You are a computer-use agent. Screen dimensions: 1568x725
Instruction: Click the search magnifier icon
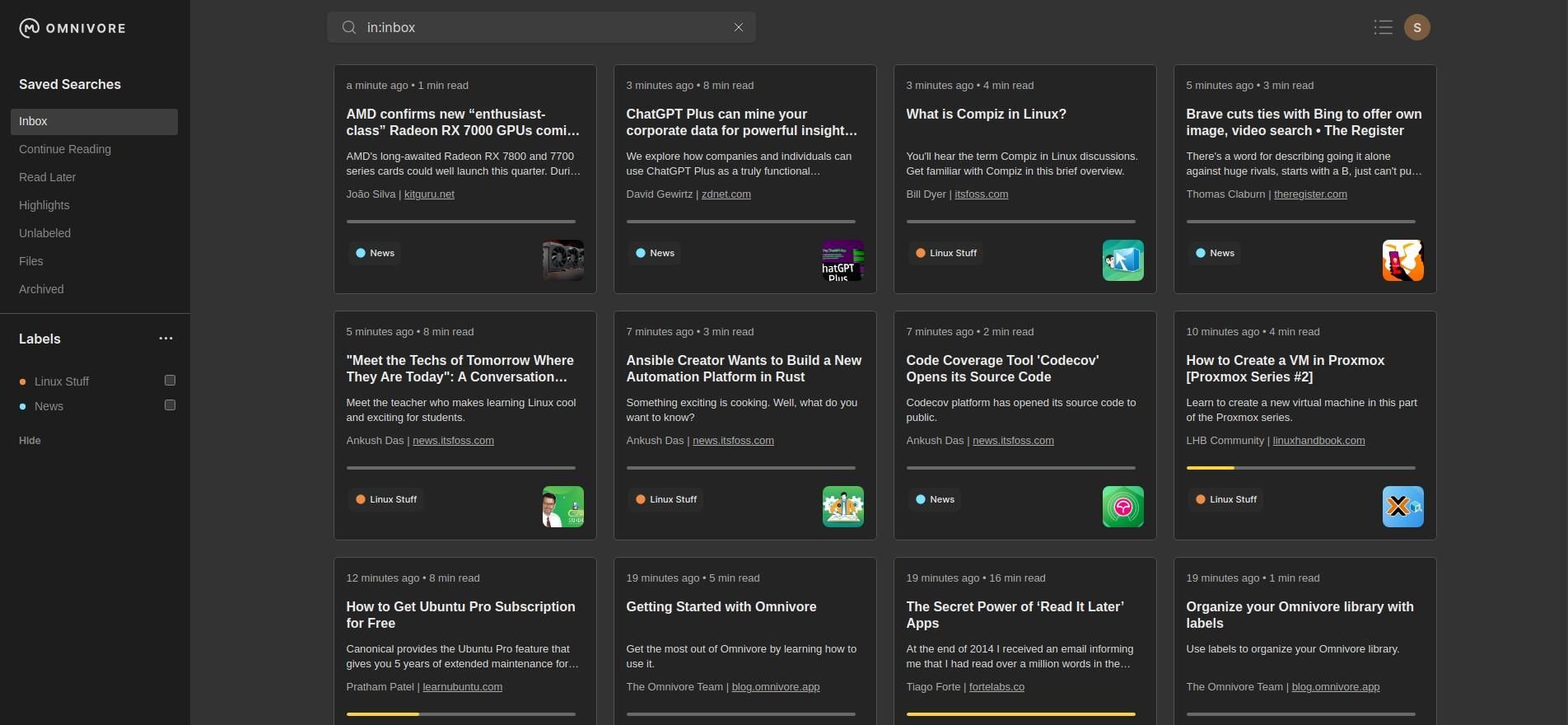(x=349, y=27)
